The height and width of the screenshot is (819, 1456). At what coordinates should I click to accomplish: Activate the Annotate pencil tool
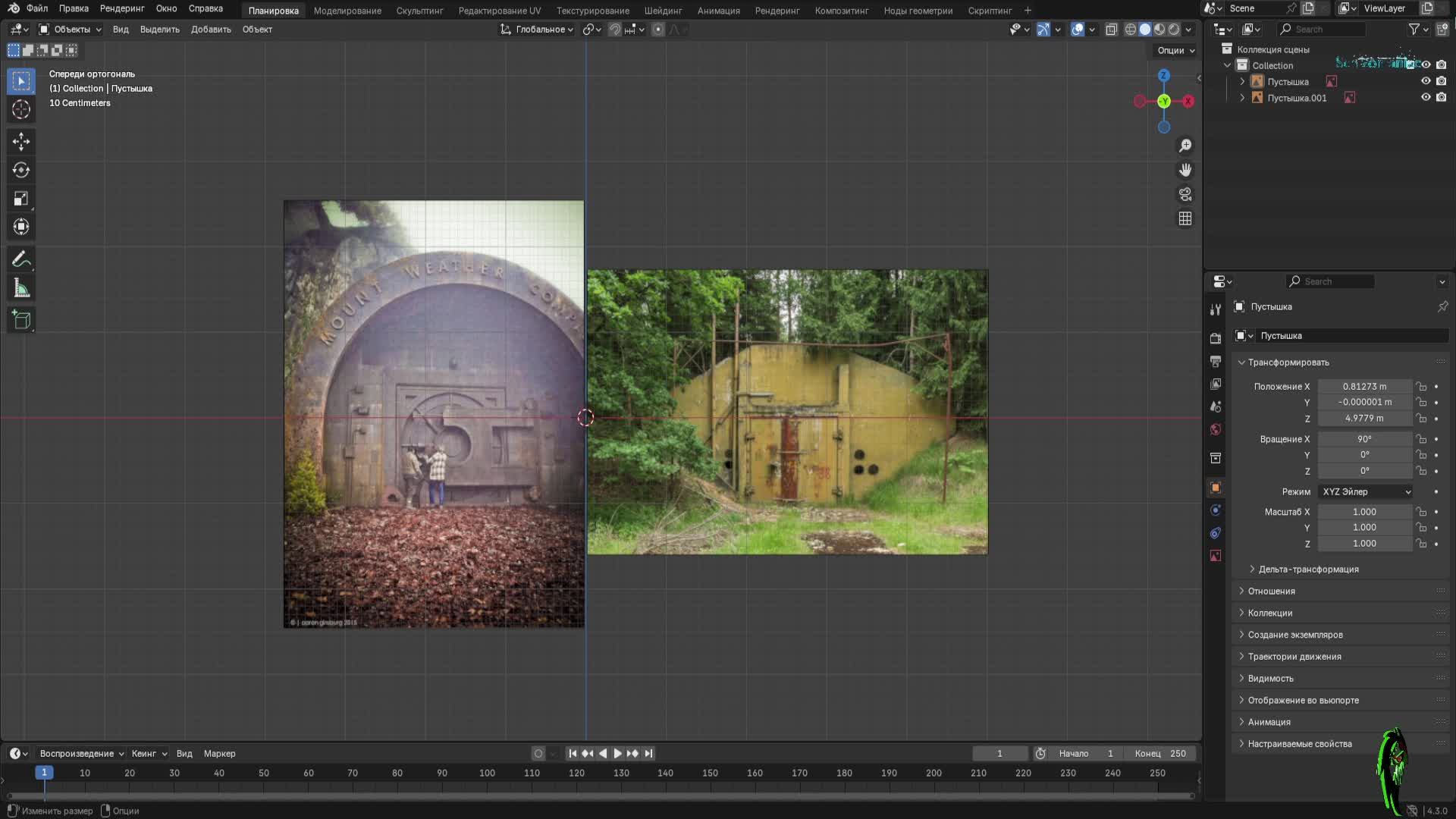[21, 259]
